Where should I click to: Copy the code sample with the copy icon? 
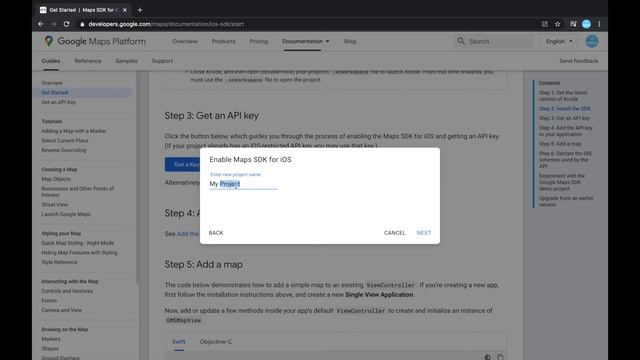pos(500,357)
